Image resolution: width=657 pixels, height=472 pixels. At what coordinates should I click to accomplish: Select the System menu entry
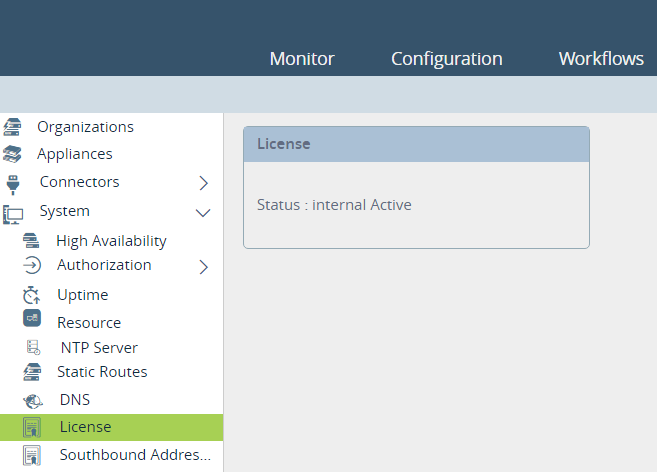(65, 211)
